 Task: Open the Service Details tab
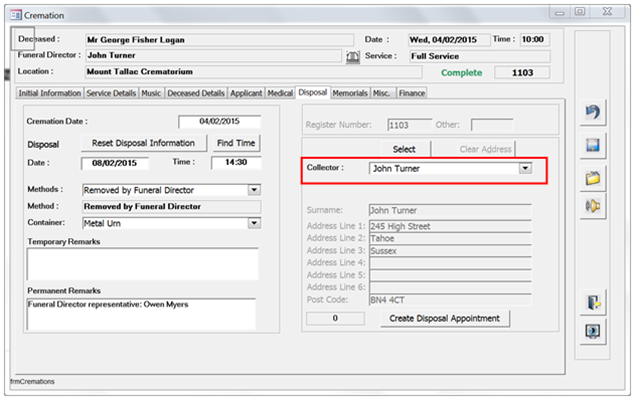click(111, 93)
